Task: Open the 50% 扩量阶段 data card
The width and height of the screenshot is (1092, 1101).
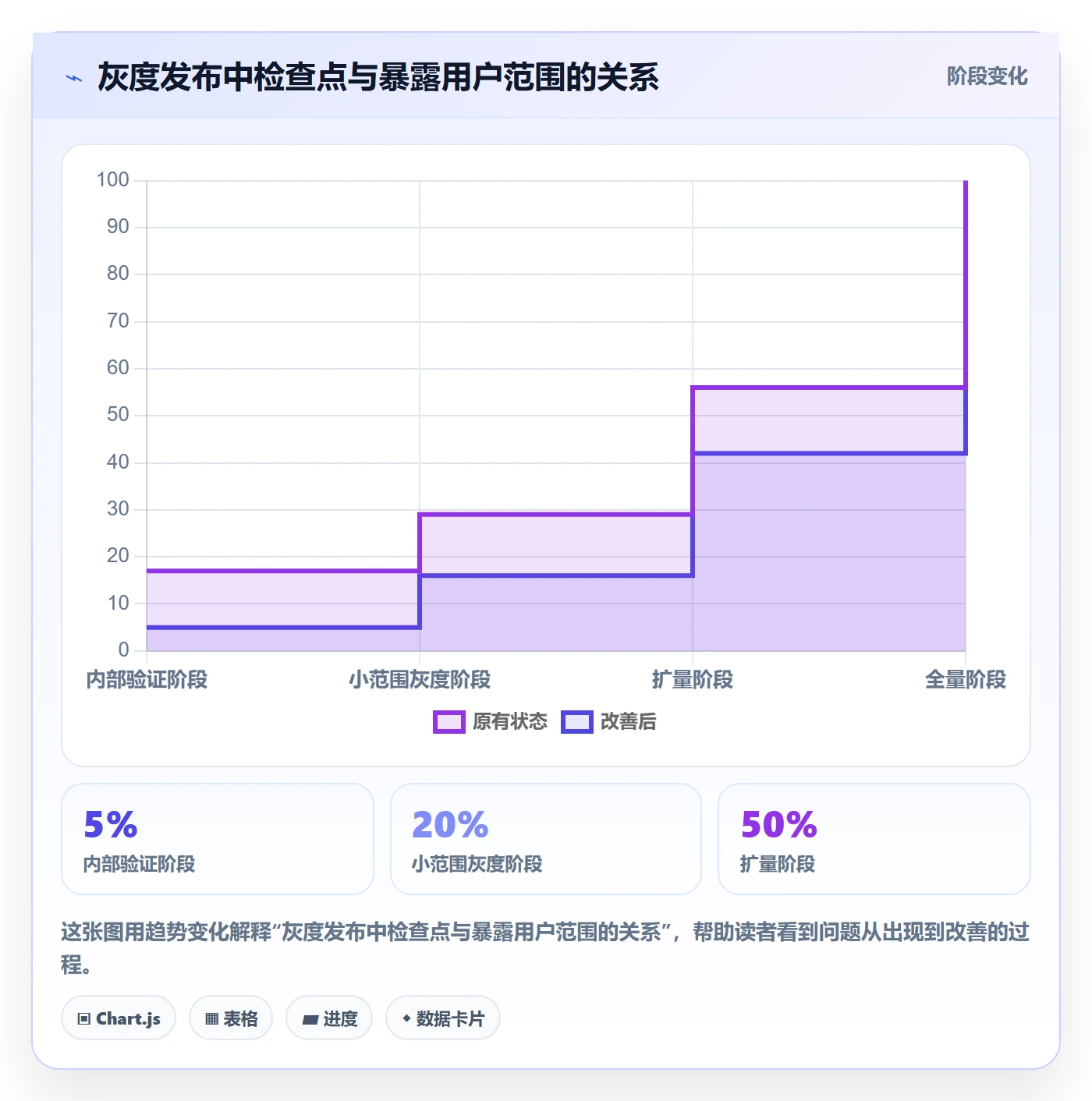Action: point(874,839)
